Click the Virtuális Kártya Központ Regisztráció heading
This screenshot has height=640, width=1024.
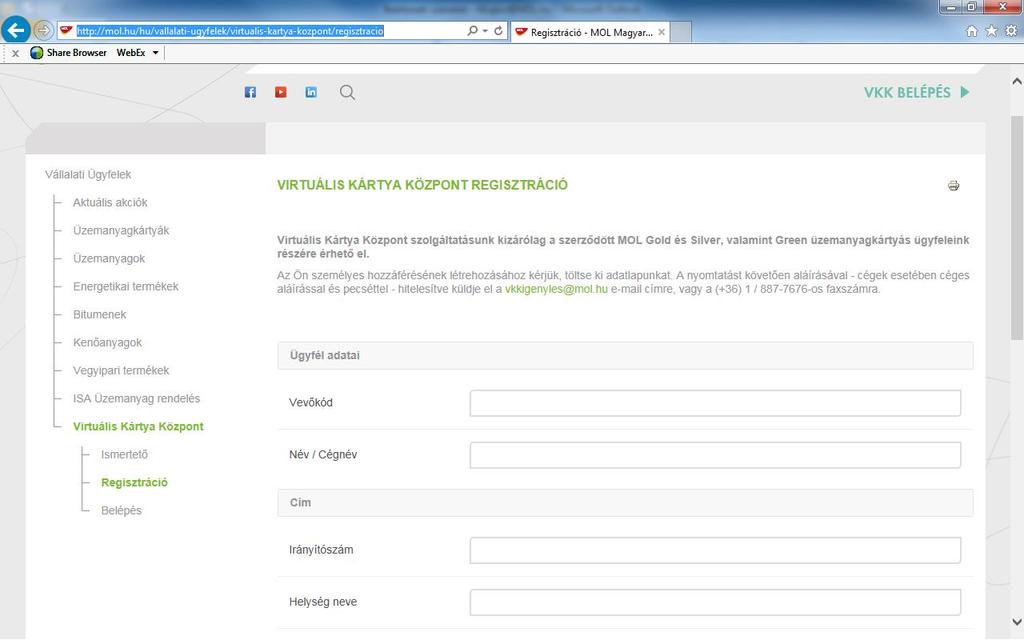[x=422, y=185]
